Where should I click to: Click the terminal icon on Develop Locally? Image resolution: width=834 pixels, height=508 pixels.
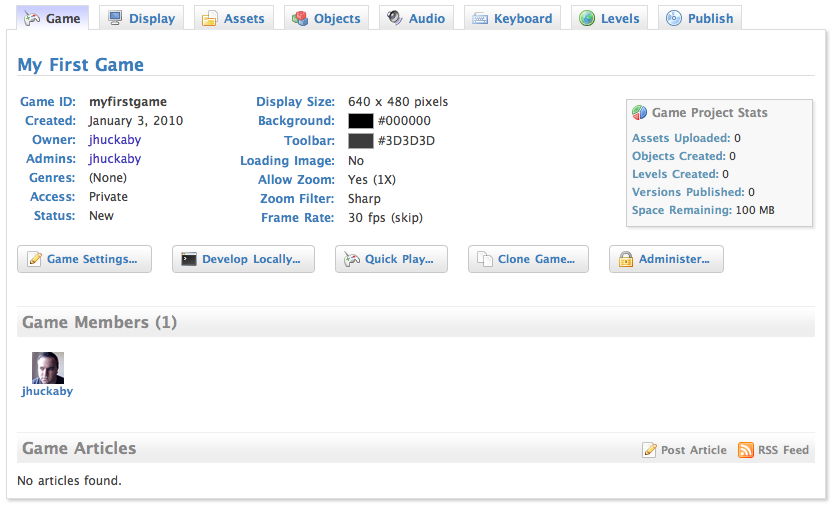[x=189, y=259]
